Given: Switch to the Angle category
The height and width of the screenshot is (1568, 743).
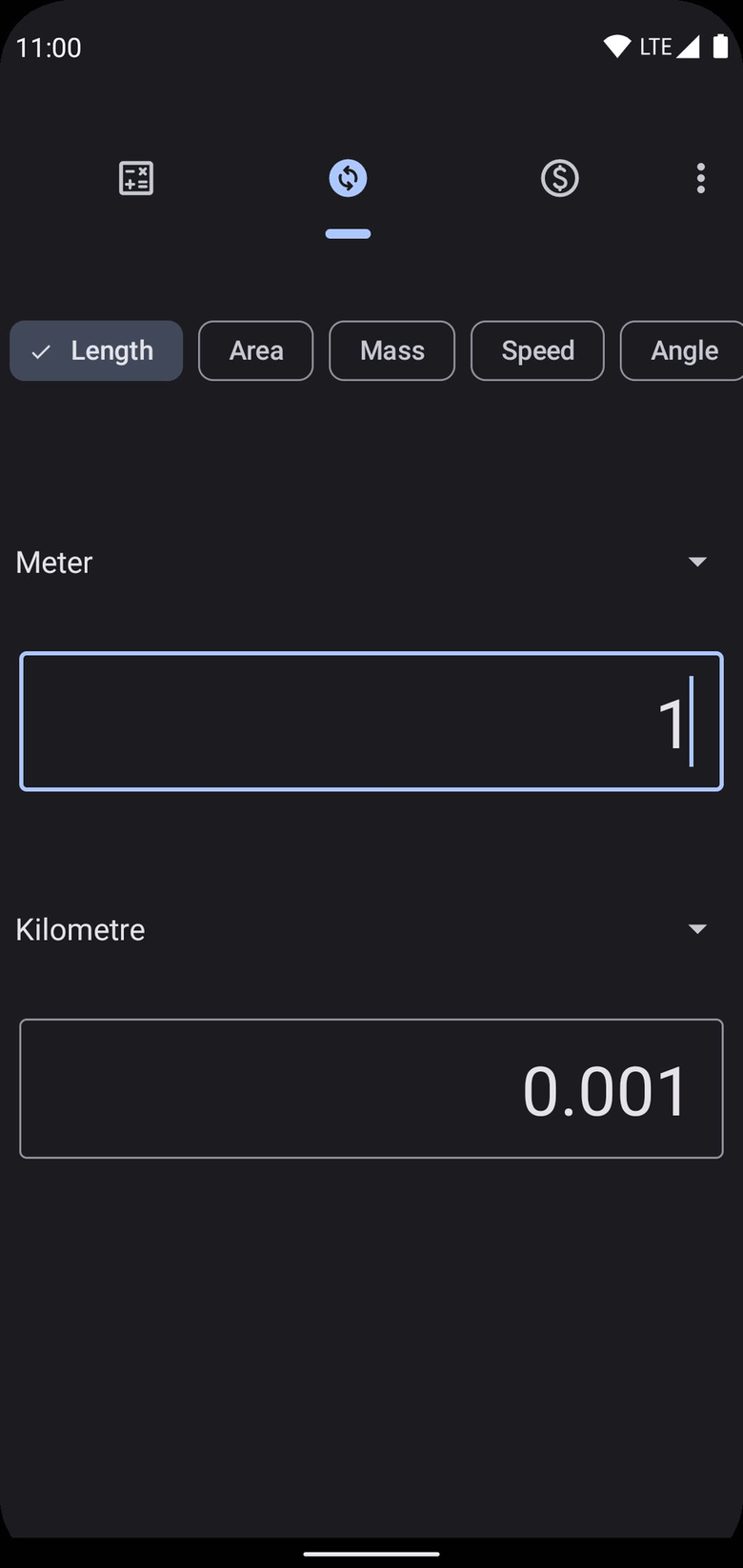Looking at the screenshot, I should [683, 351].
